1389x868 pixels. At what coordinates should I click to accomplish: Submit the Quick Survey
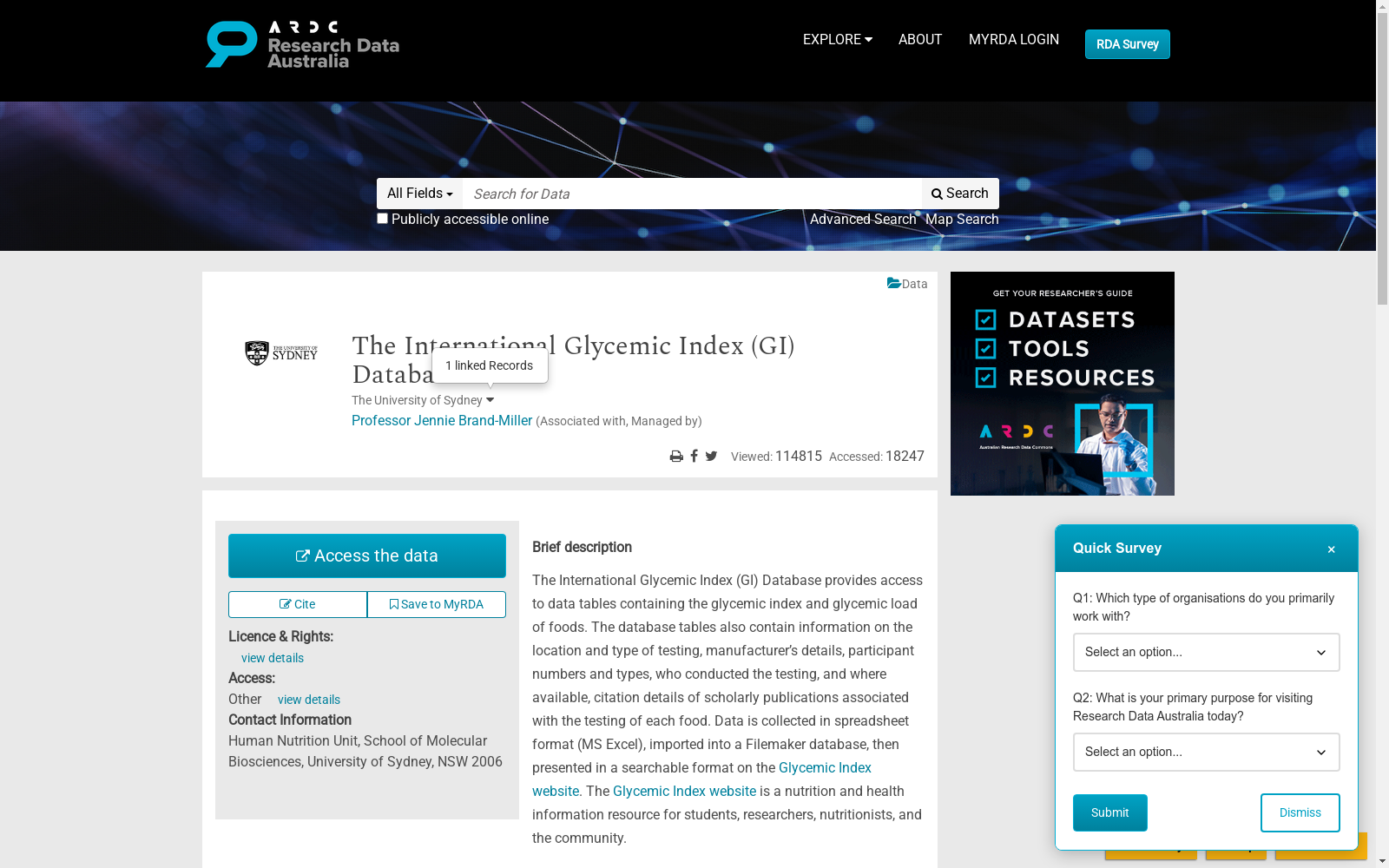tap(1109, 812)
